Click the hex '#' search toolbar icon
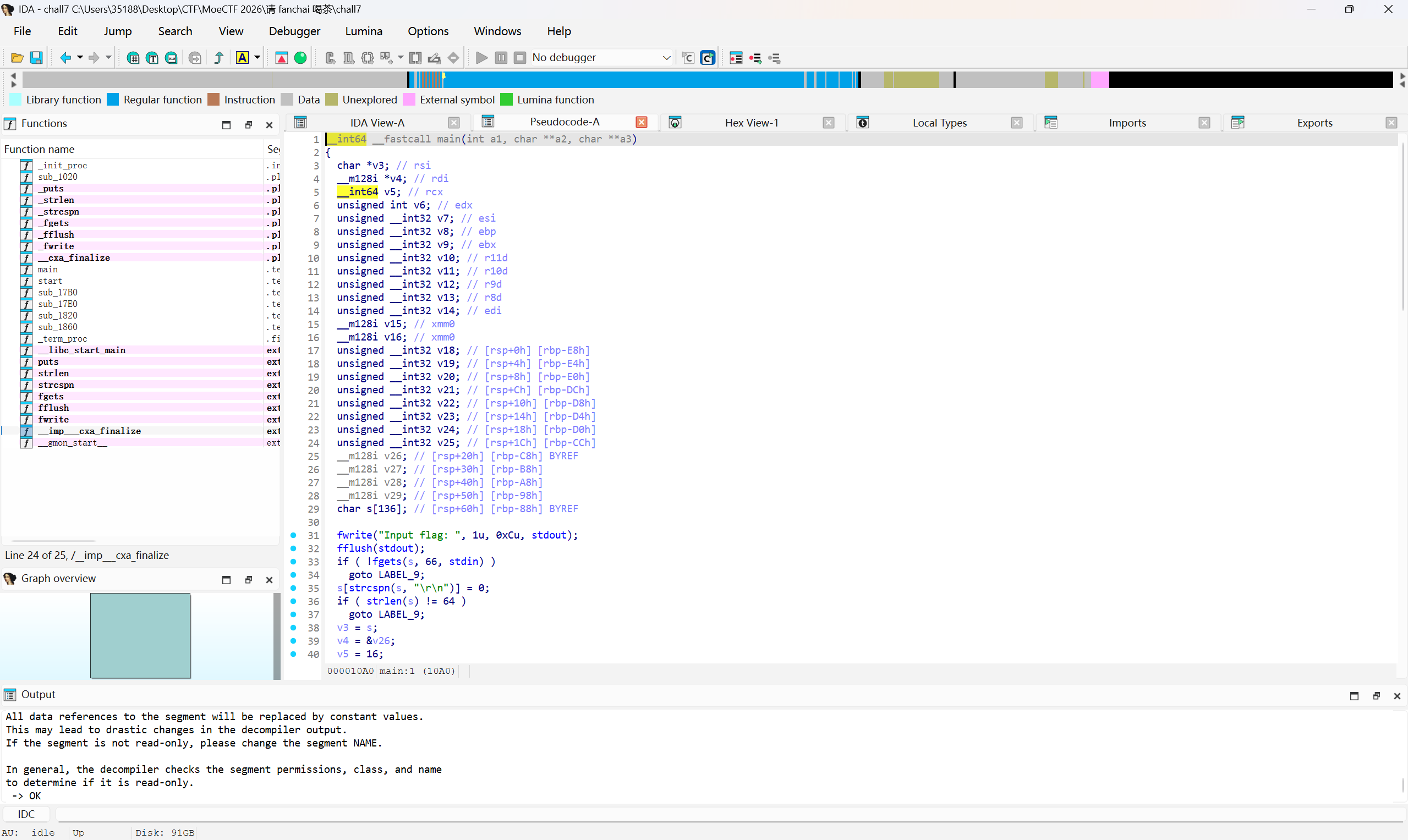Screen dimensions: 1408x840 tap(133, 58)
